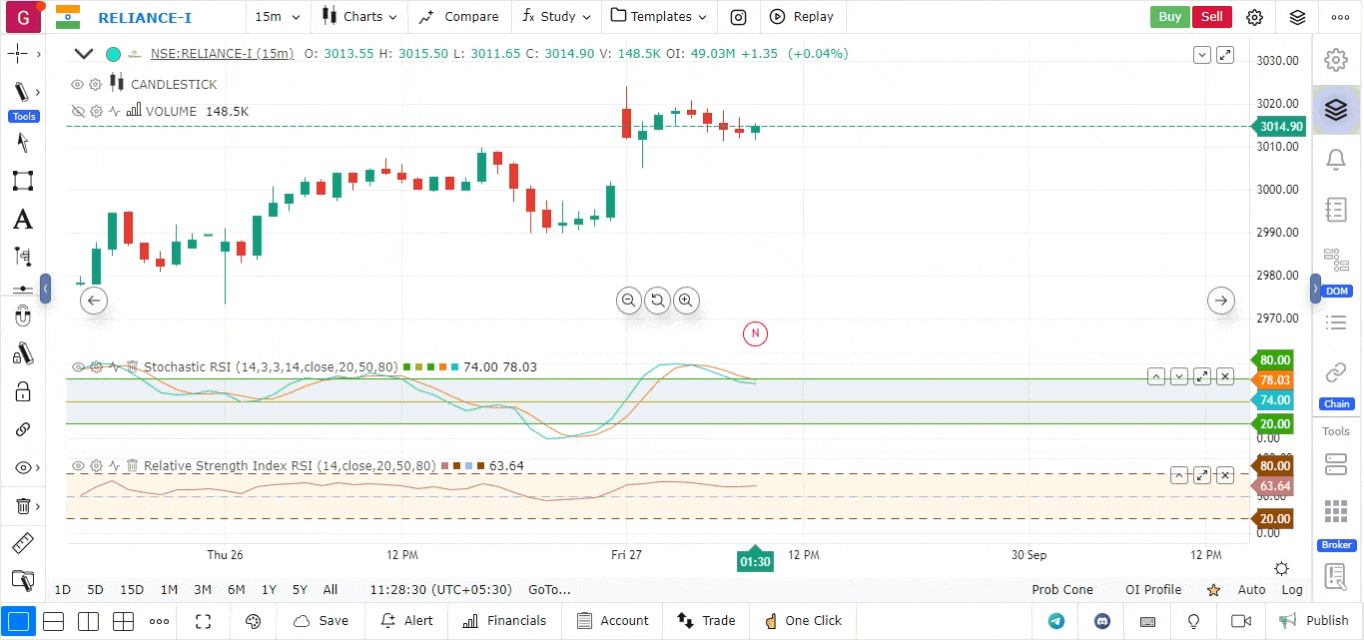
Task: Open the Discord icon in bottom bar
Action: point(1102,621)
